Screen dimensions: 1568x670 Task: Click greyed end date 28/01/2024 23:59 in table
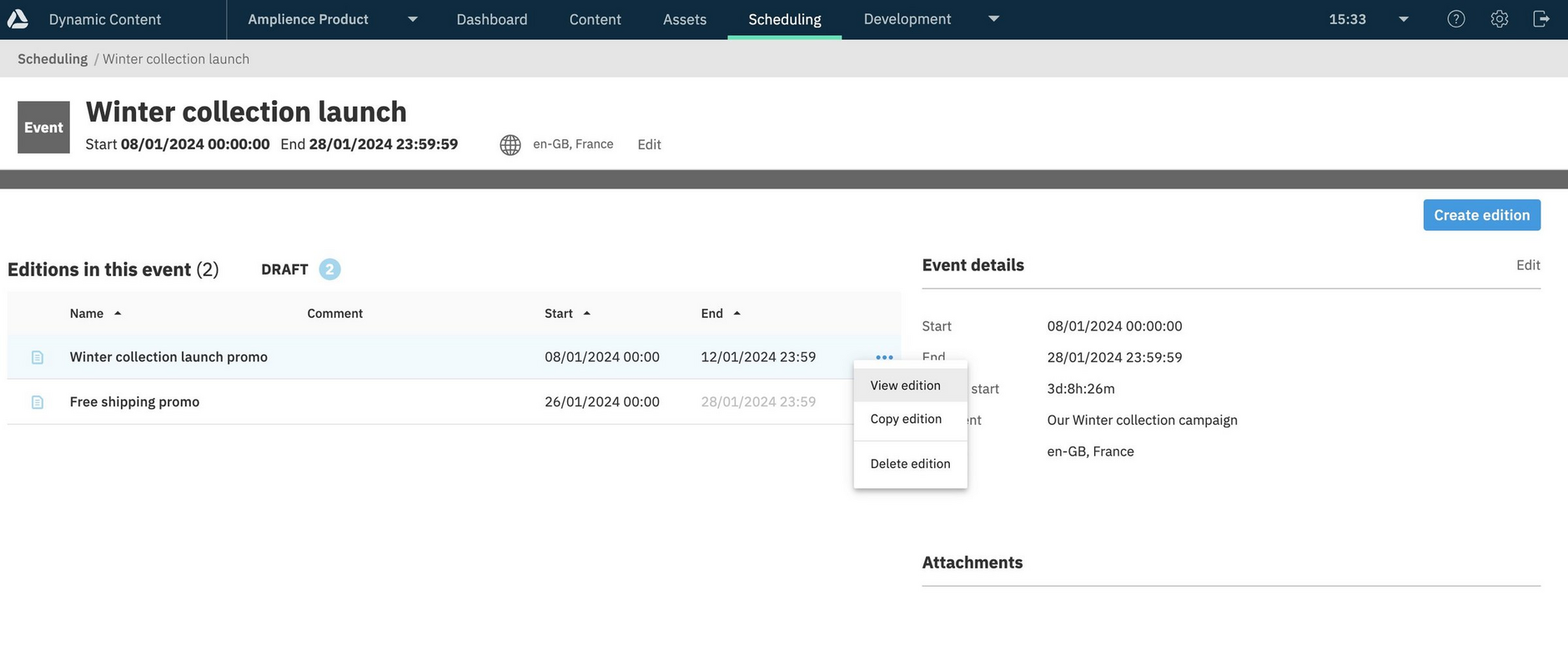758,402
